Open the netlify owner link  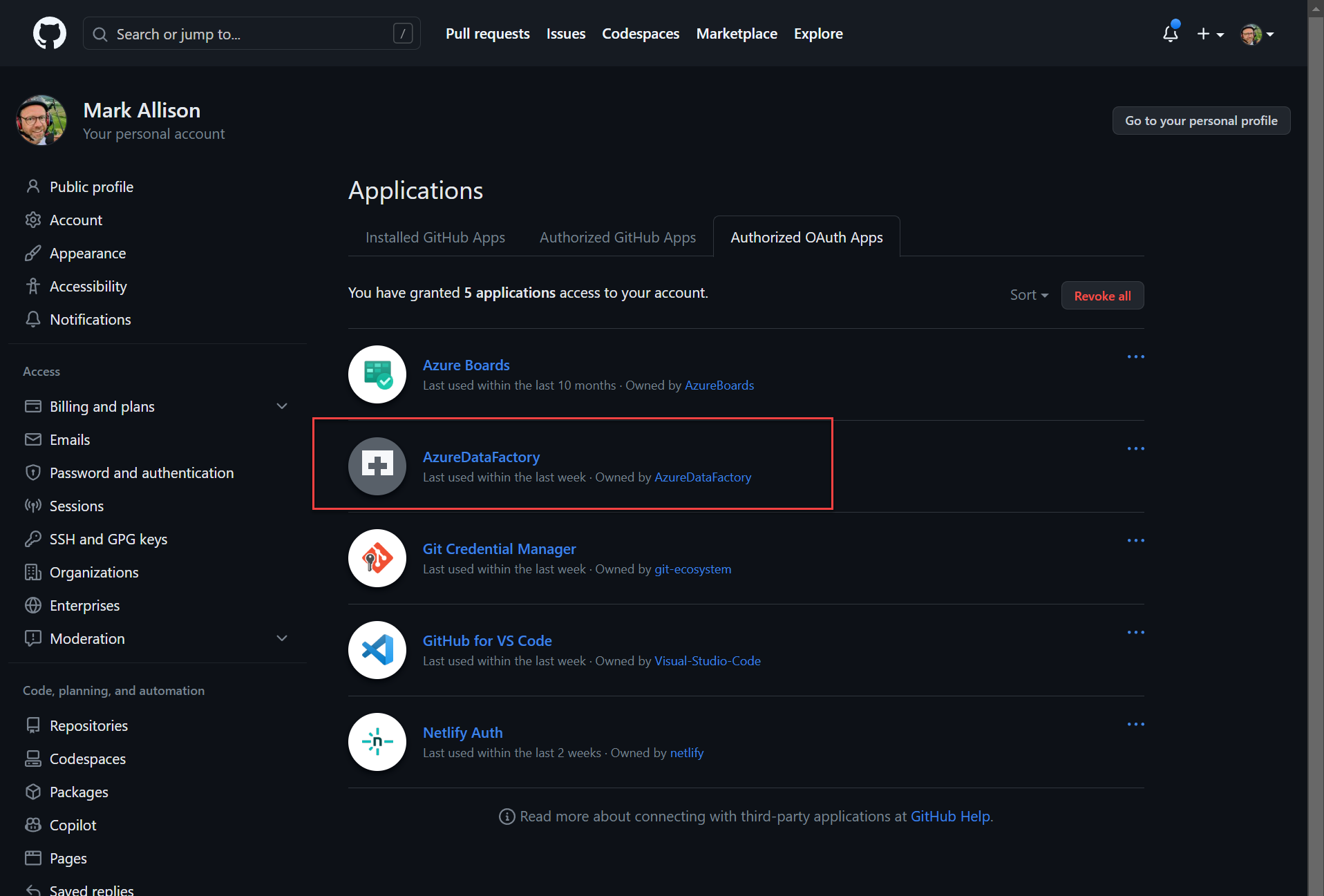pos(687,753)
